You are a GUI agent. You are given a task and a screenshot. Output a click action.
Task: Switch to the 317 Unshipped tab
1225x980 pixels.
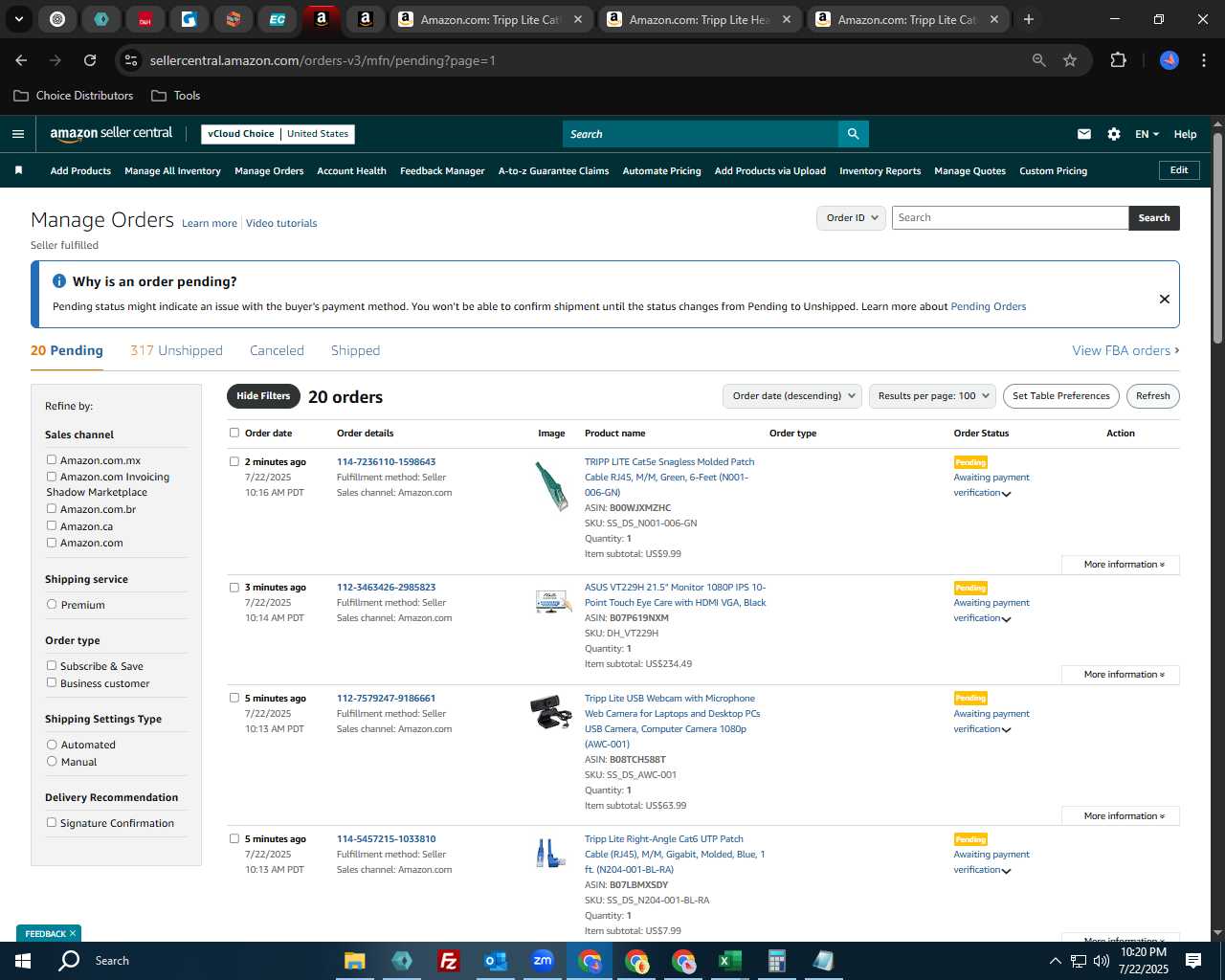(x=176, y=350)
